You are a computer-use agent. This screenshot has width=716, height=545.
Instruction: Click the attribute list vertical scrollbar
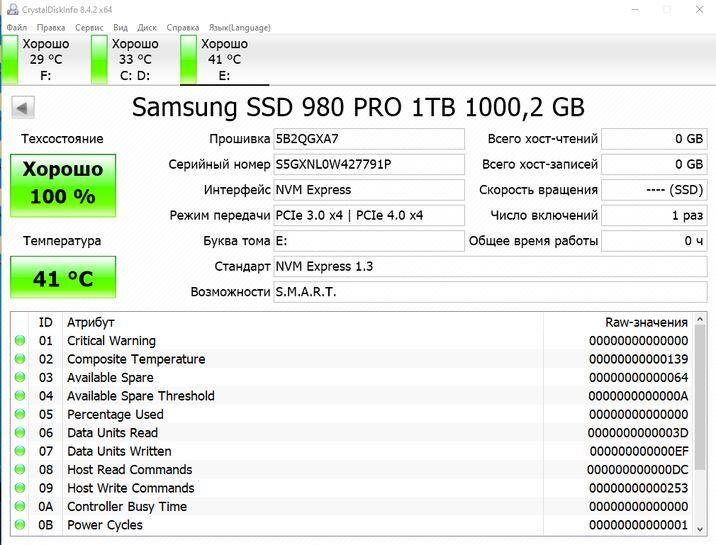pyautogui.click(x=698, y=420)
